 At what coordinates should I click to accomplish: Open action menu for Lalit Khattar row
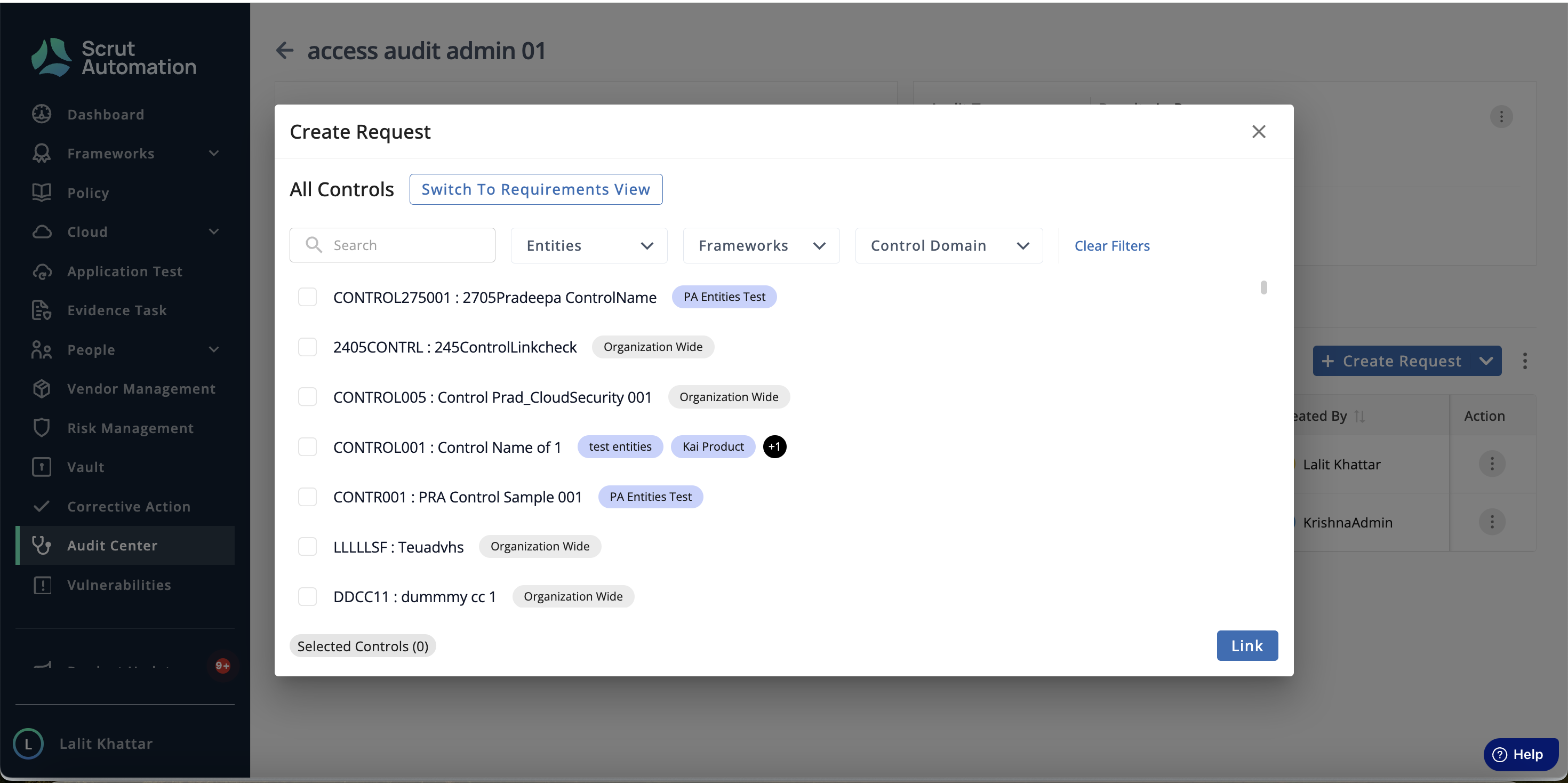[1492, 464]
